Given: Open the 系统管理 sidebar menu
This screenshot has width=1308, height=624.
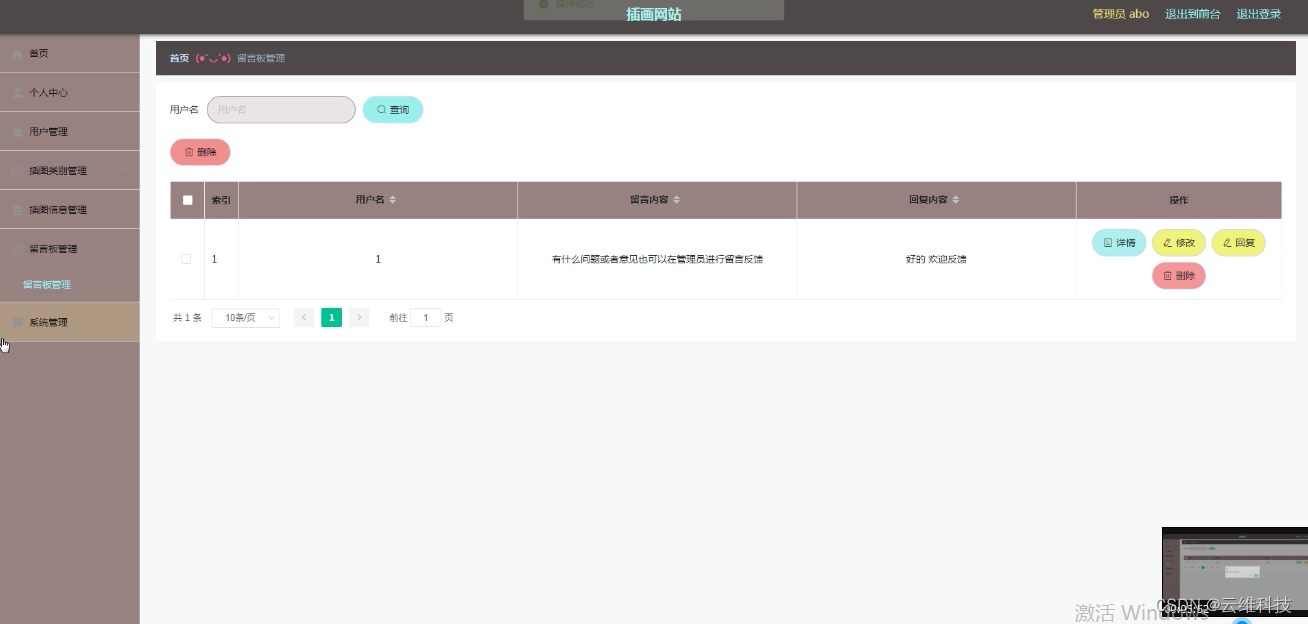Looking at the screenshot, I should pyautogui.click(x=70, y=322).
